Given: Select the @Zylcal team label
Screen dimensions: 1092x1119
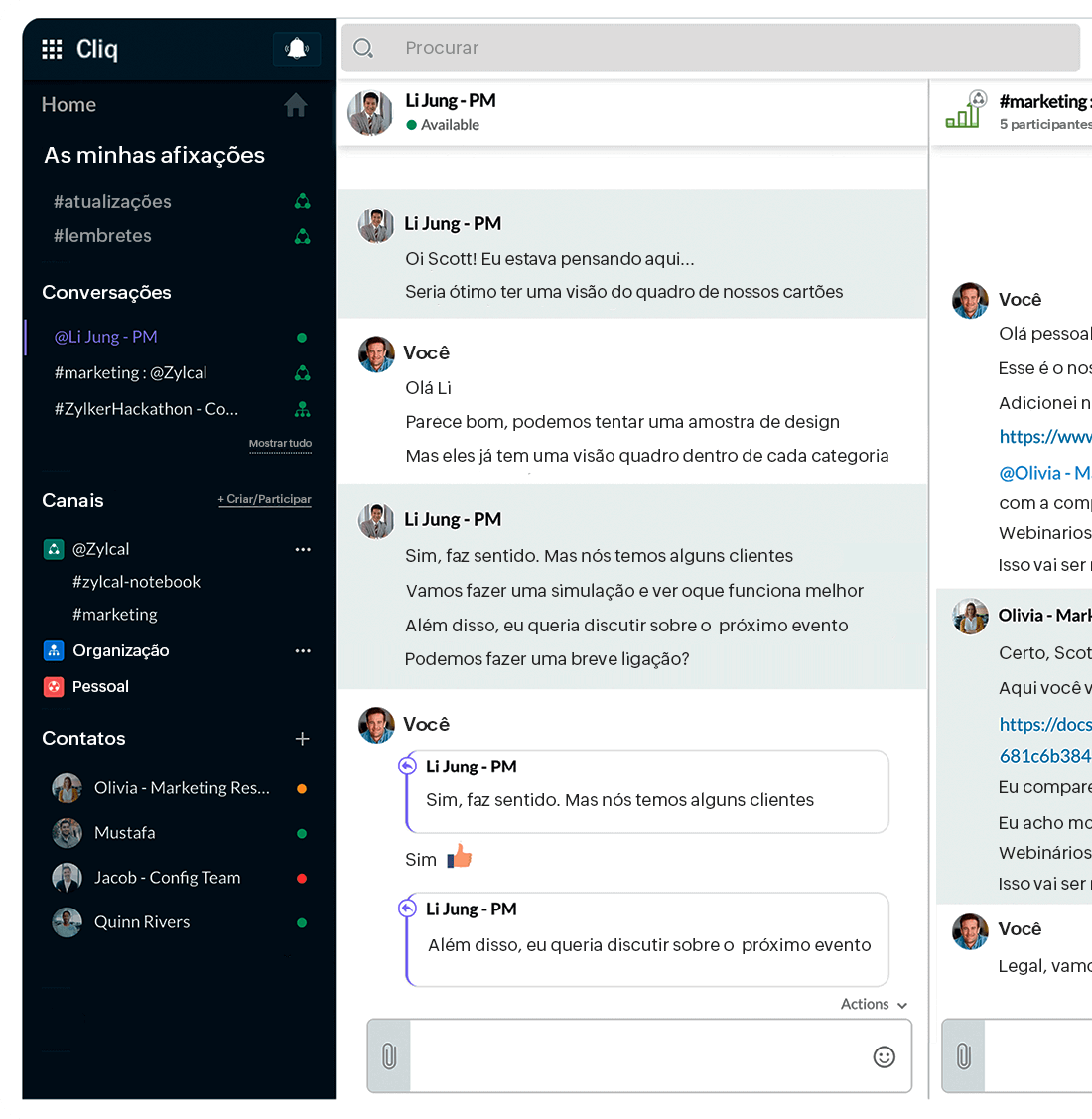Looking at the screenshot, I should pos(100,549).
